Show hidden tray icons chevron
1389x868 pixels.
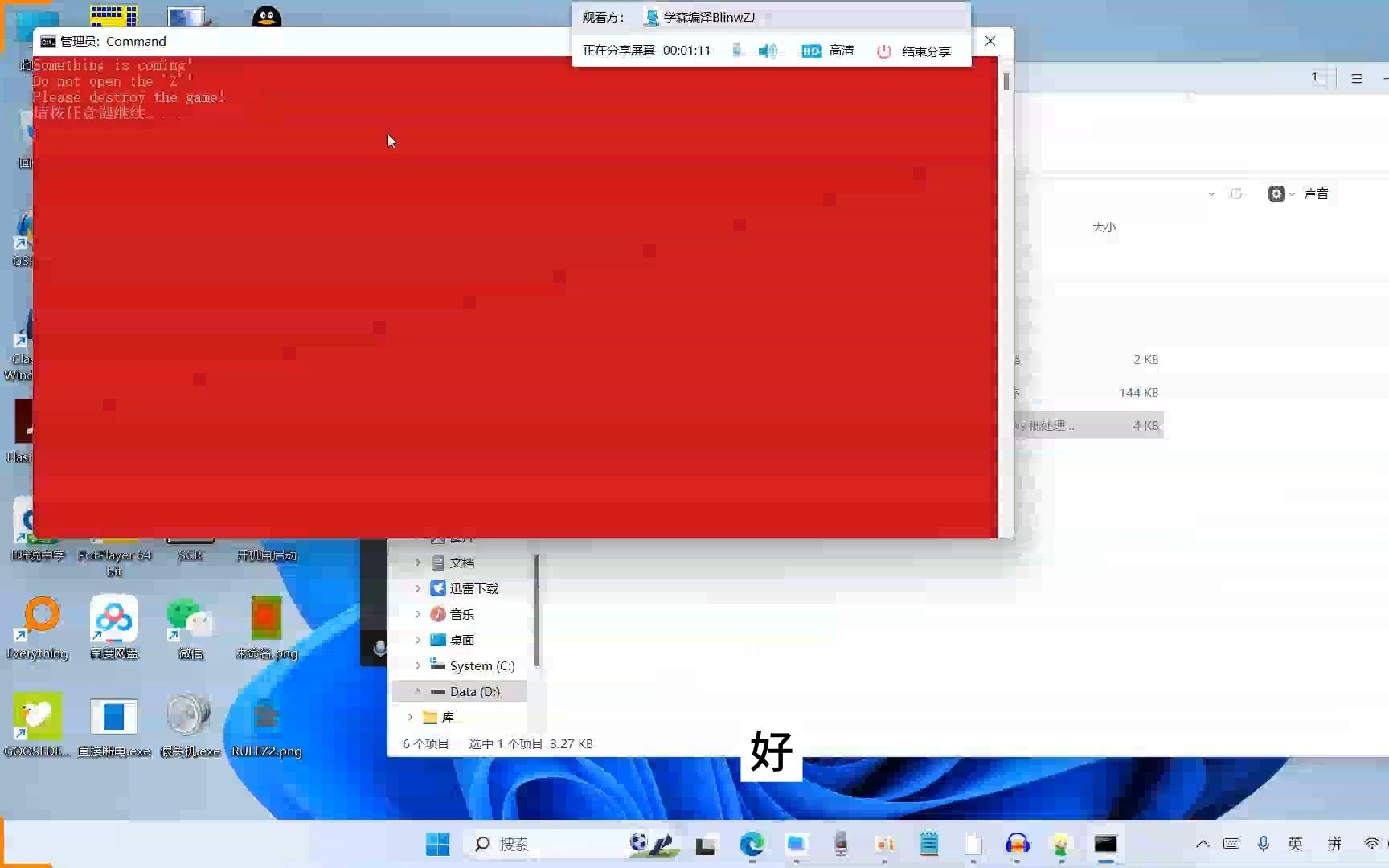[1203, 844]
